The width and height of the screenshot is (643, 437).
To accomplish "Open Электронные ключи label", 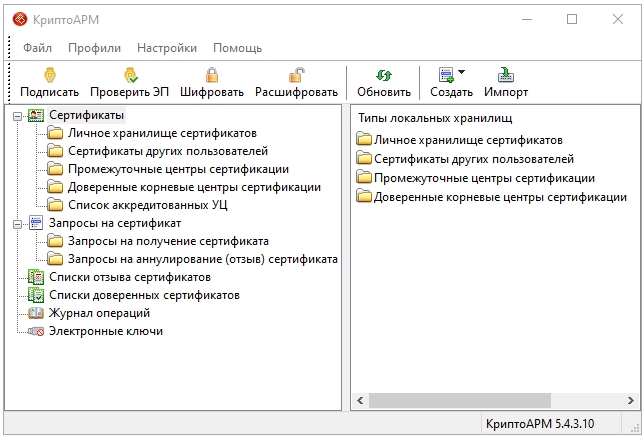I will pos(106,331).
